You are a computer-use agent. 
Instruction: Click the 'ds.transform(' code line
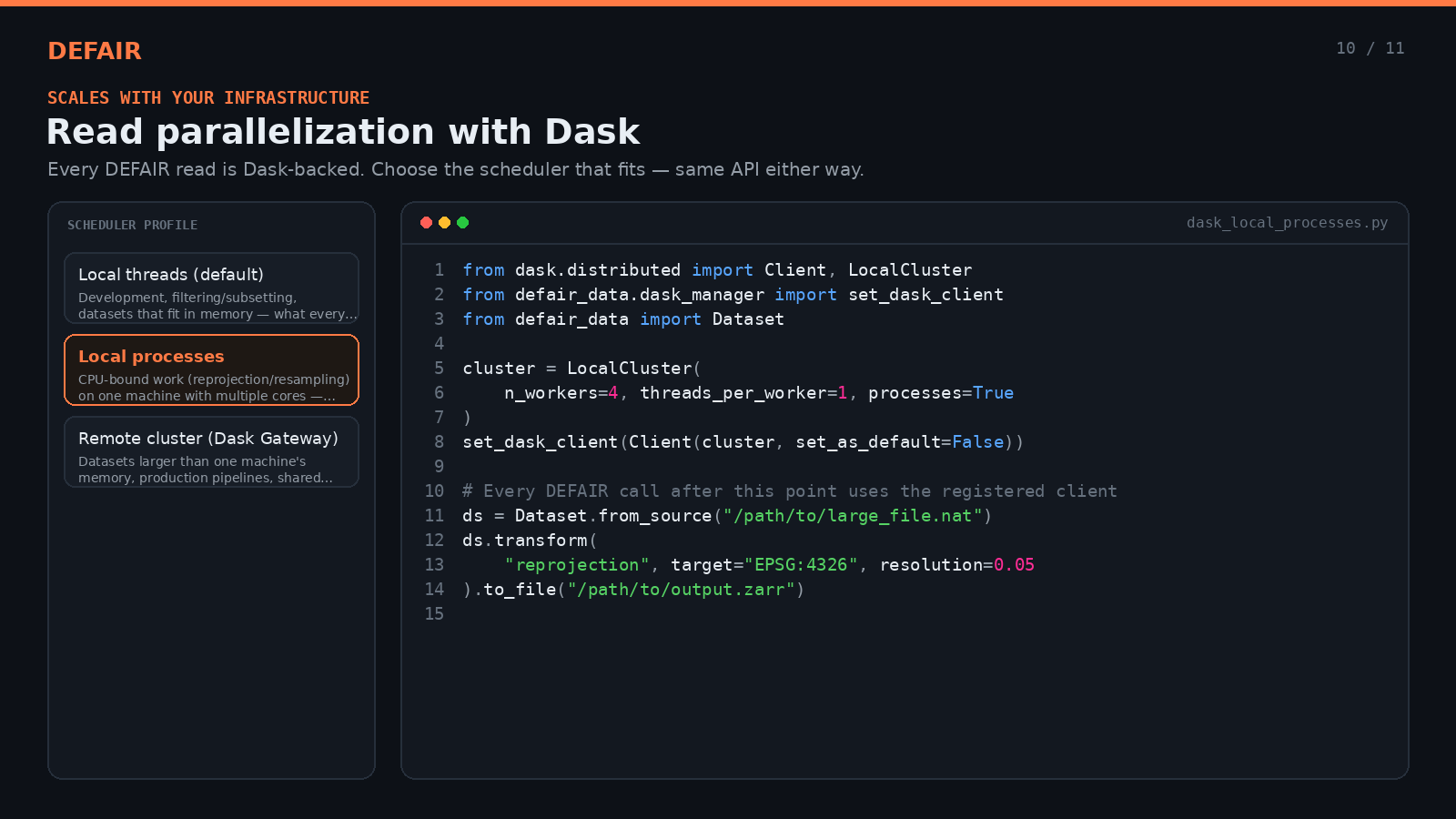point(530,541)
